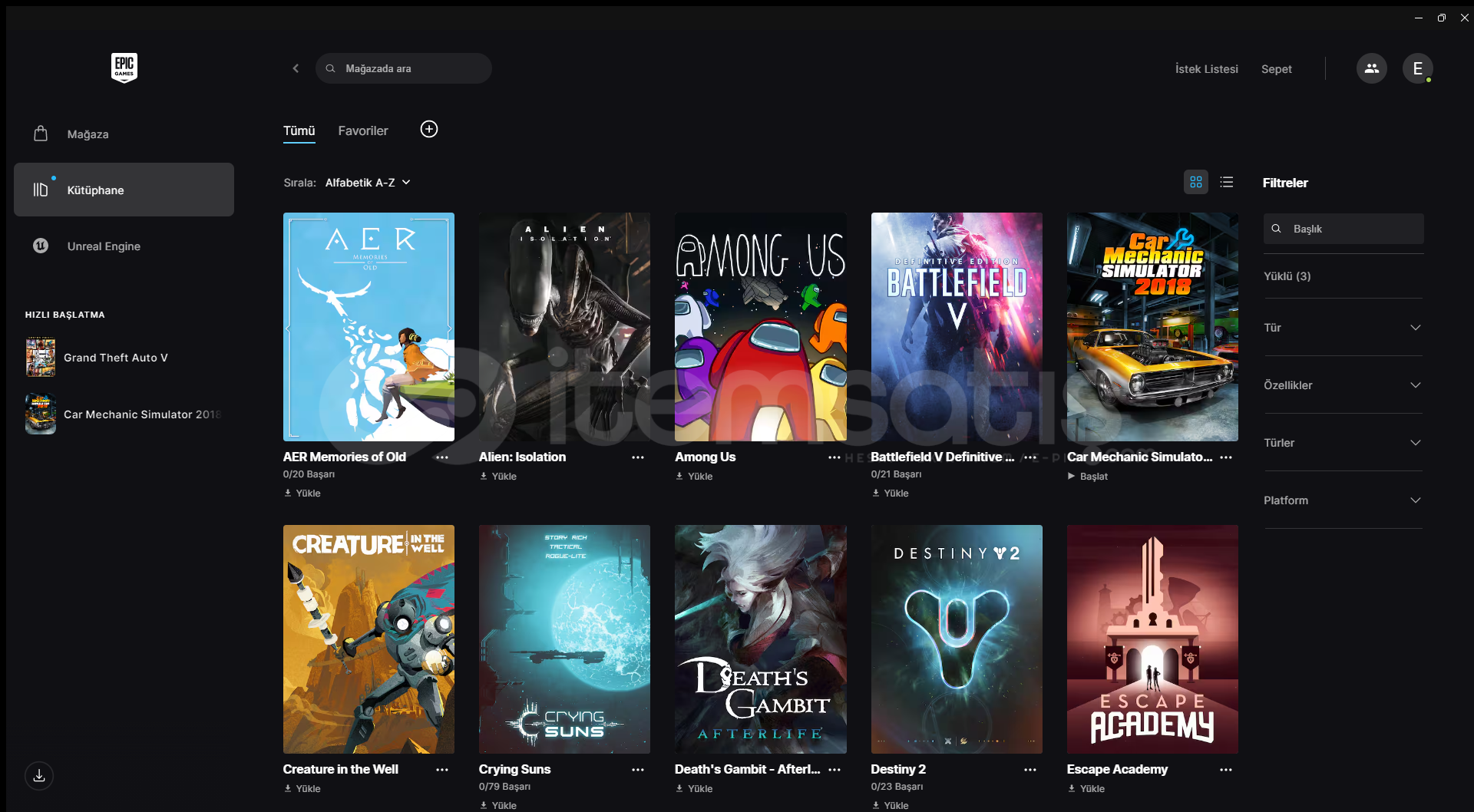The height and width of the screenshot is (812, 1474).
Task: Click the Destiny 2 title text
Action: (x=898, y=769)
